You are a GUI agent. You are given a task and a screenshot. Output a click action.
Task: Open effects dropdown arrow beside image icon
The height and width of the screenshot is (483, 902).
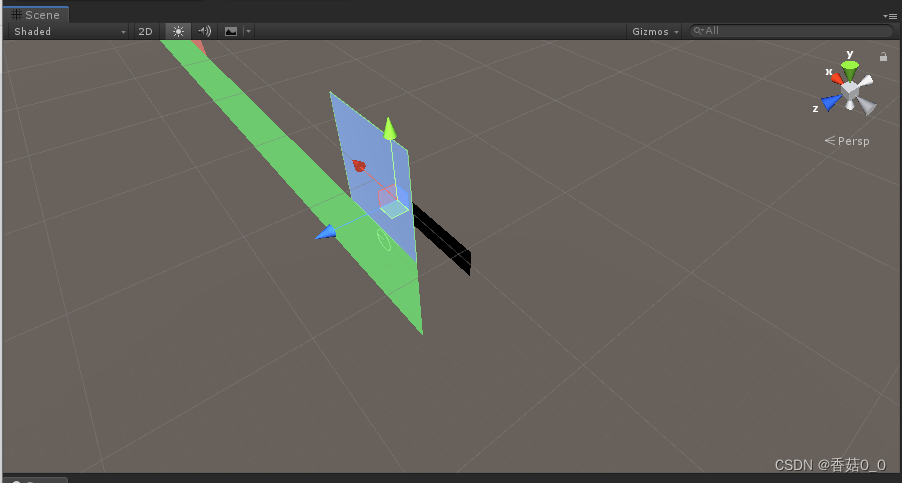(248, 31)
